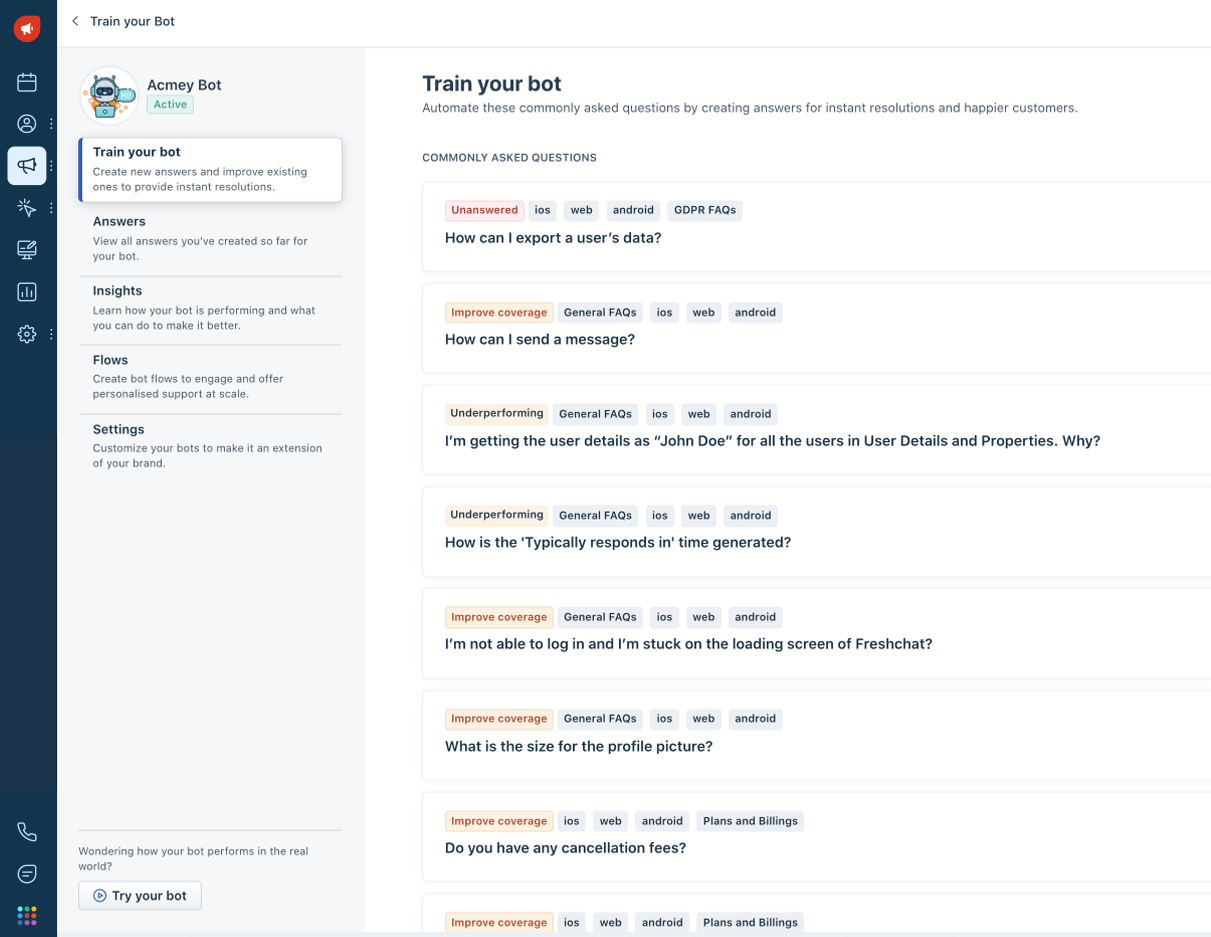This screenshot has width=1211, height=937.
Task: Open the contacts person icon in sidebar
Action: click(27, 124)
